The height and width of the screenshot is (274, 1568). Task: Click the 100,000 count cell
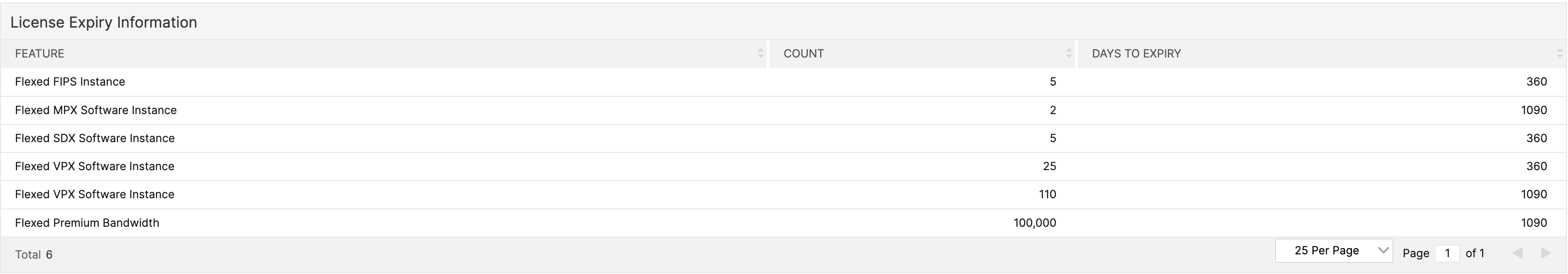pyautogui.click(x=1035, y=223)
